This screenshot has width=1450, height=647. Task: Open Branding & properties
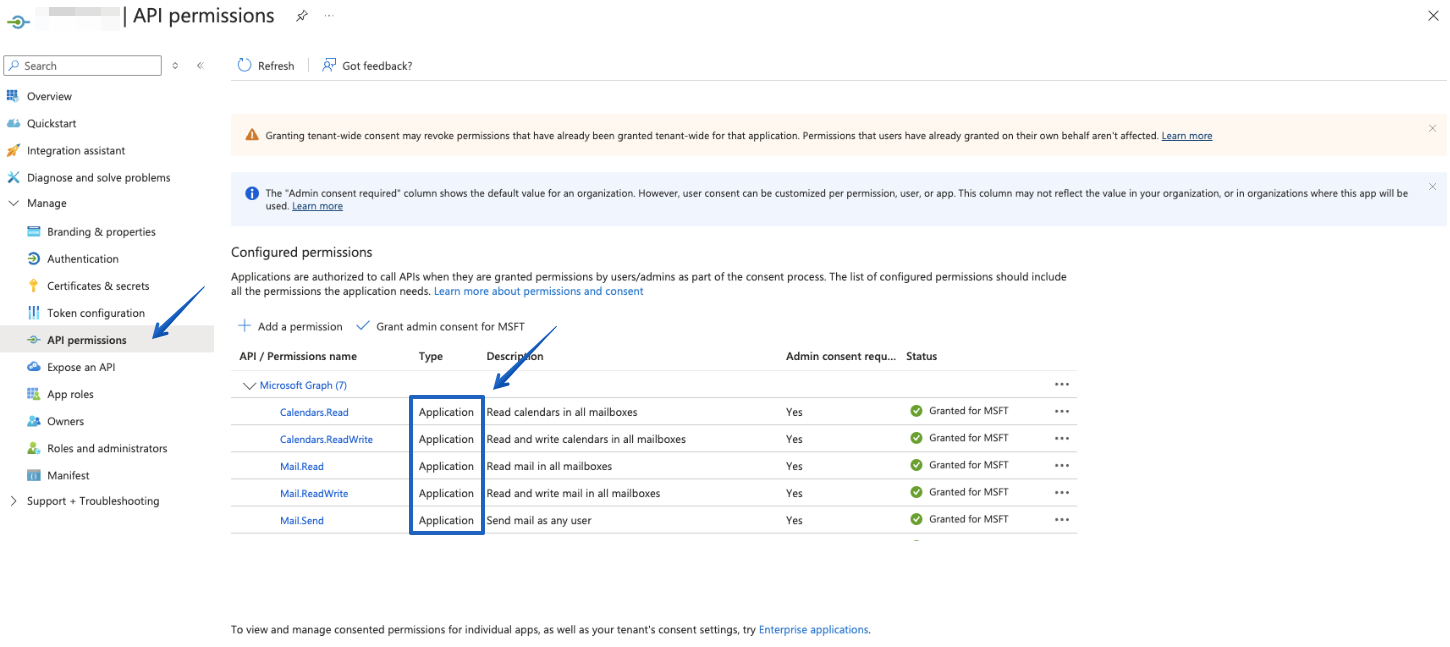[101, 232]
